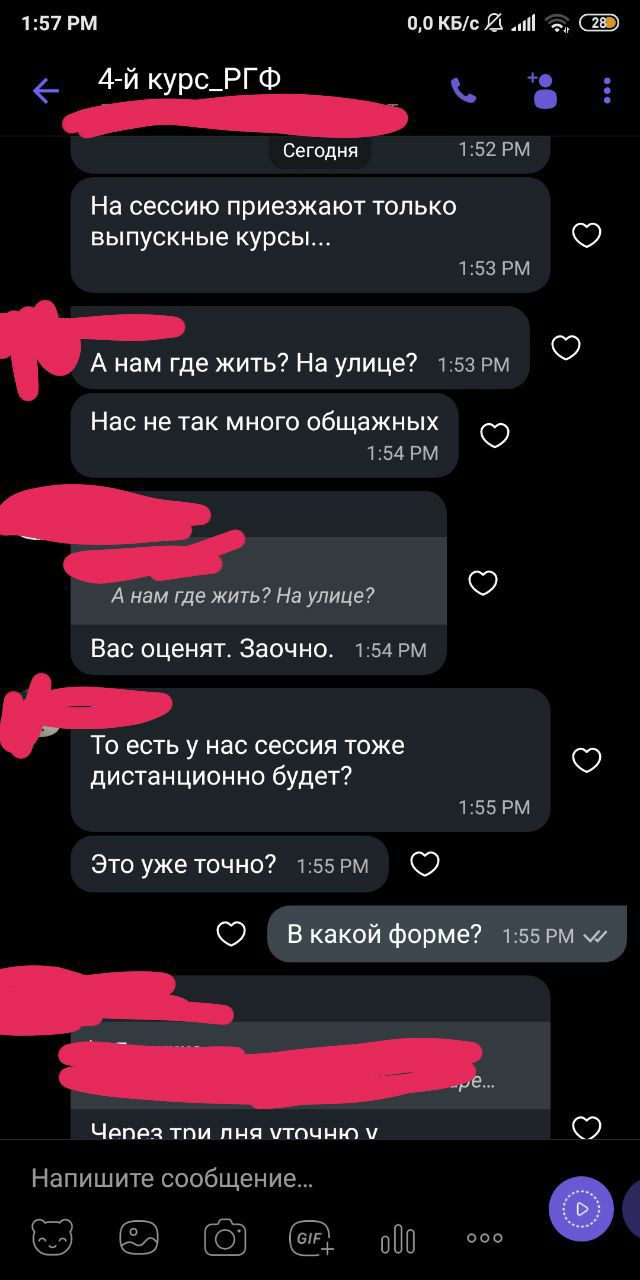Open the poll bars icon

(398, 1239)
